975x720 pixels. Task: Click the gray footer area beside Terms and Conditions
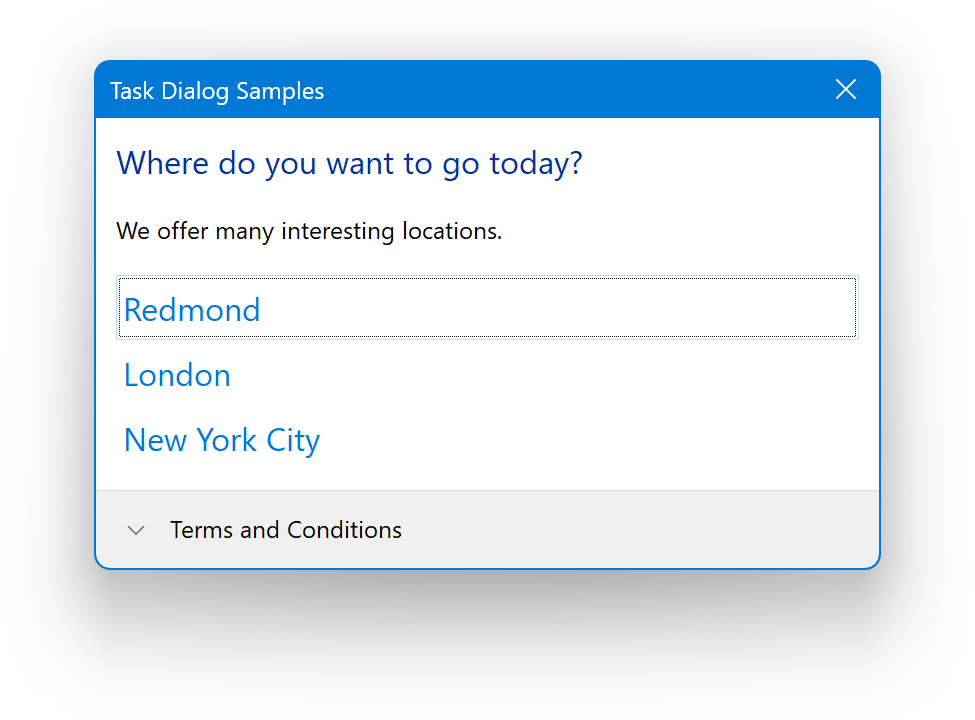pos(640,530)
